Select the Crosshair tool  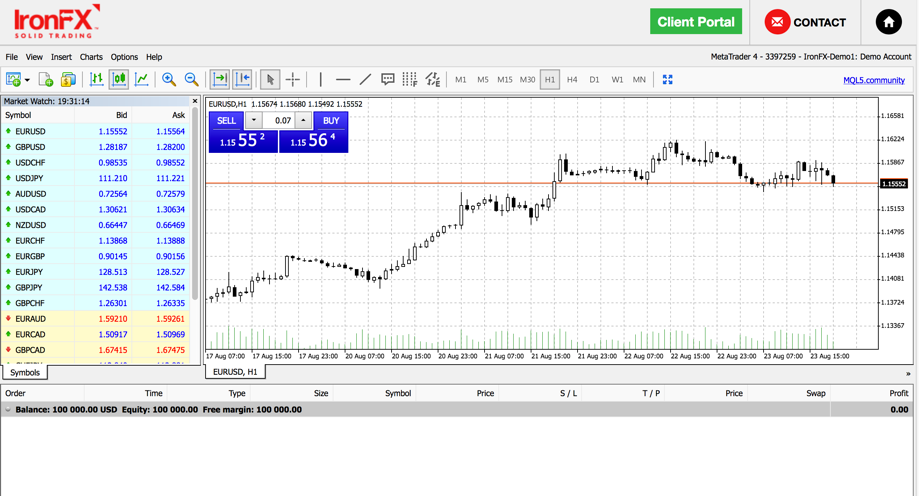point(293,79)
